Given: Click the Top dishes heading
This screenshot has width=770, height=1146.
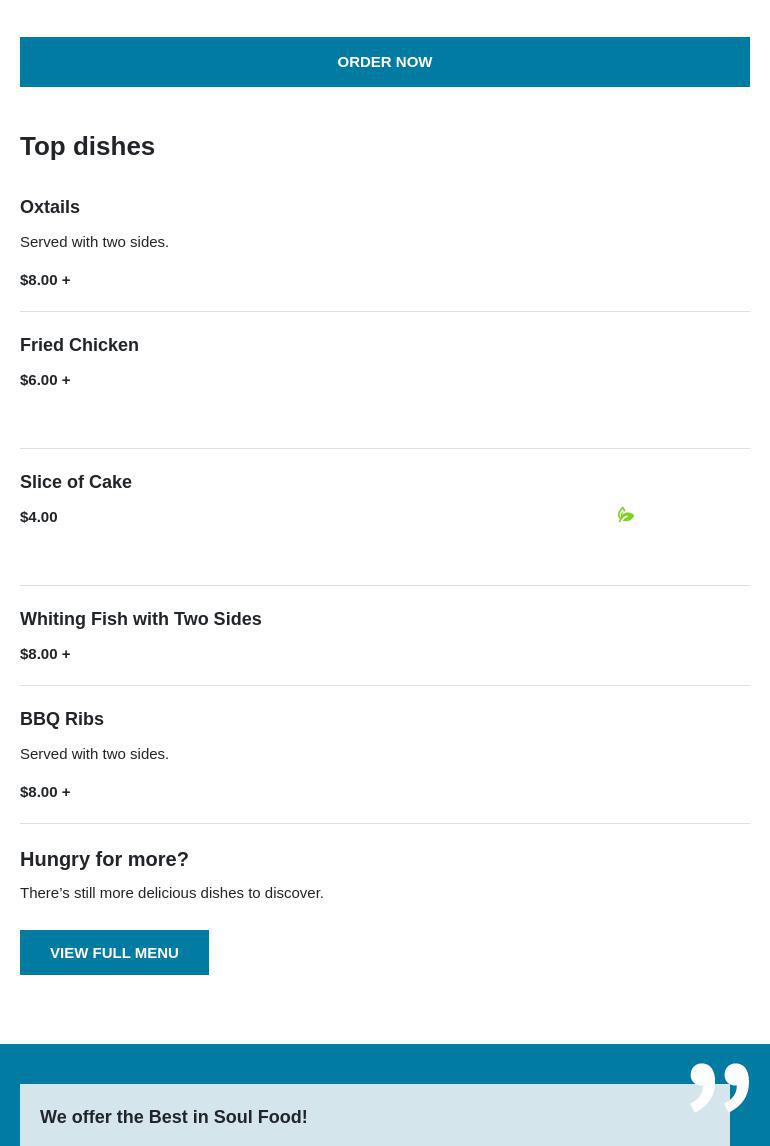Looking at the screenshot, I should pyautogui.click(x=87, y=146).
